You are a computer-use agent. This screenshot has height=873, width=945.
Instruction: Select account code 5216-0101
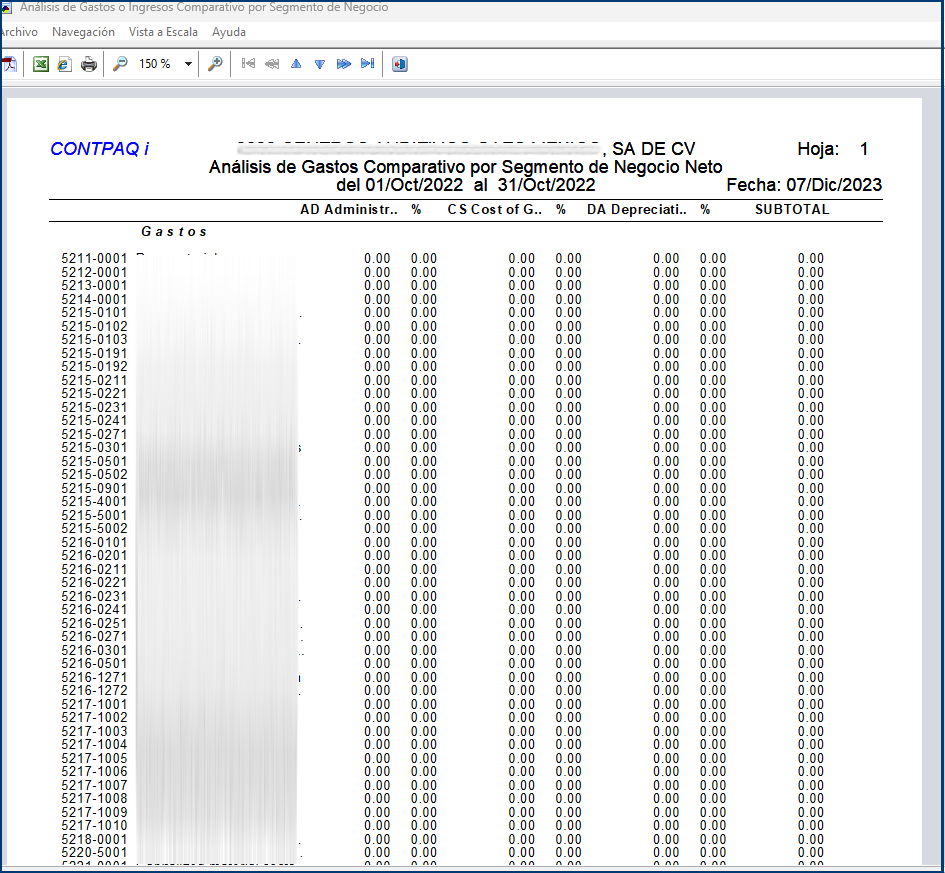[95, 542]
